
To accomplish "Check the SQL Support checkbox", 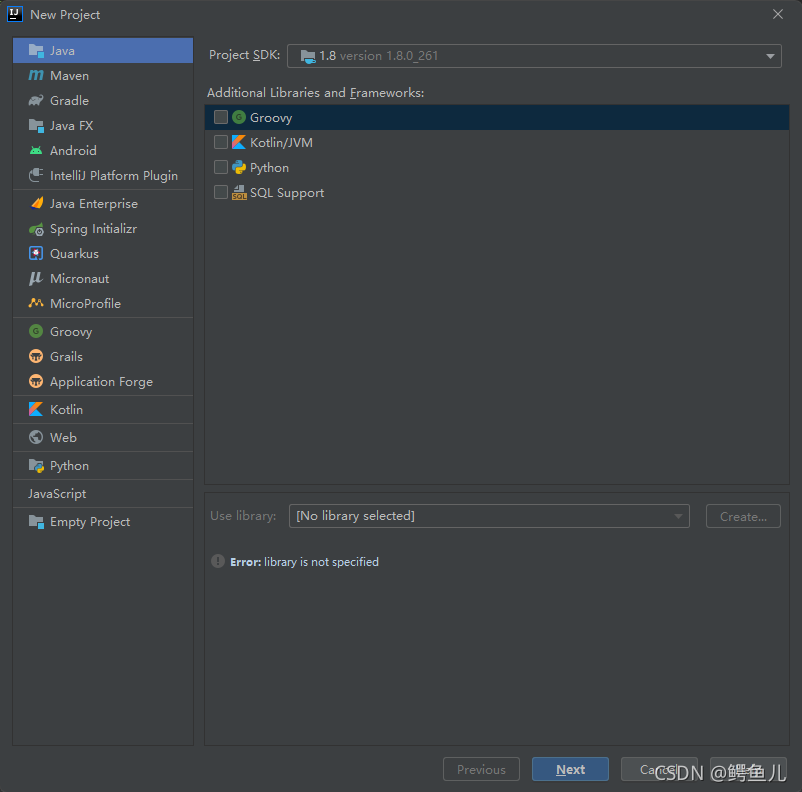I will pos(221,193).
